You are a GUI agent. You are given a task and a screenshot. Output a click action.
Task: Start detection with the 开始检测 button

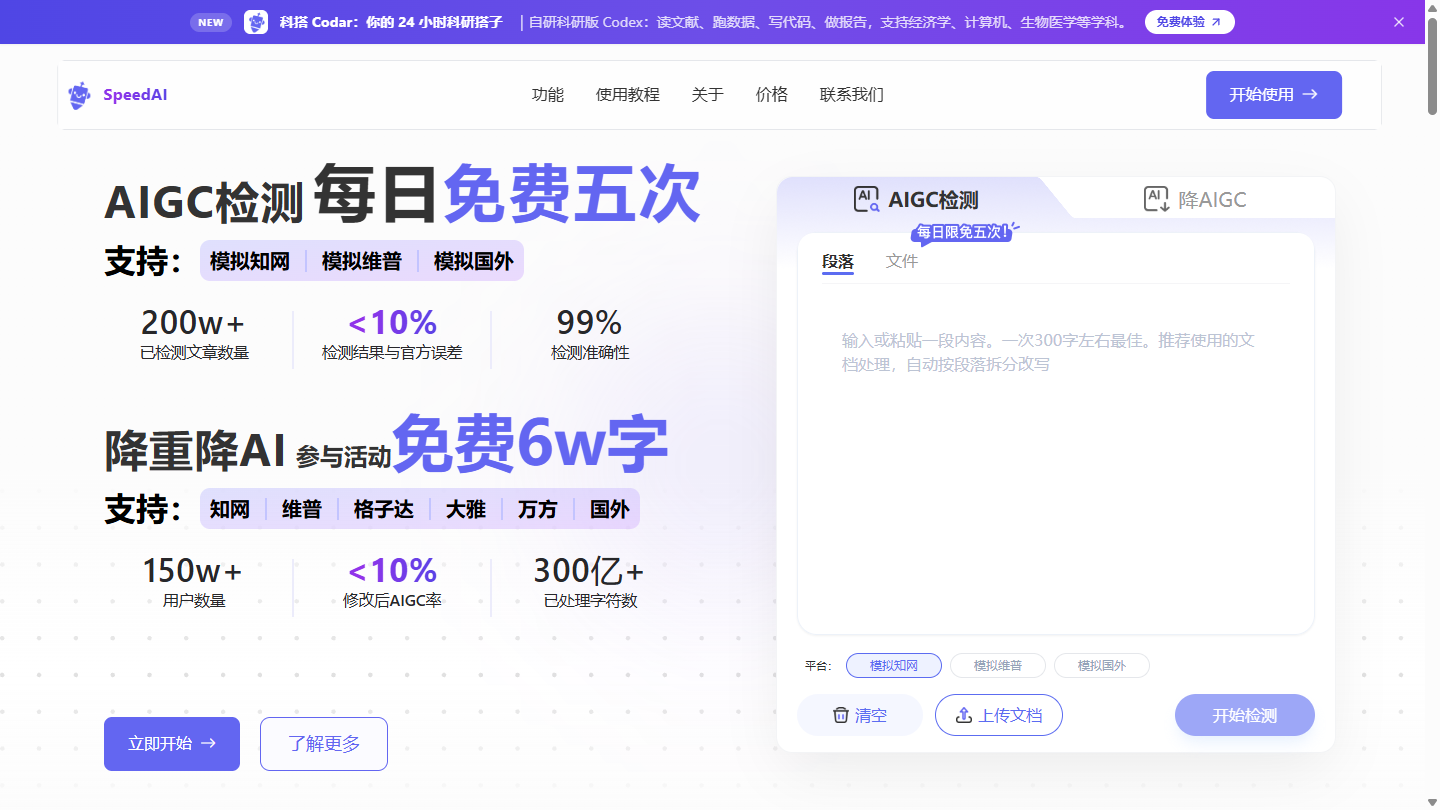[1245, 715]
